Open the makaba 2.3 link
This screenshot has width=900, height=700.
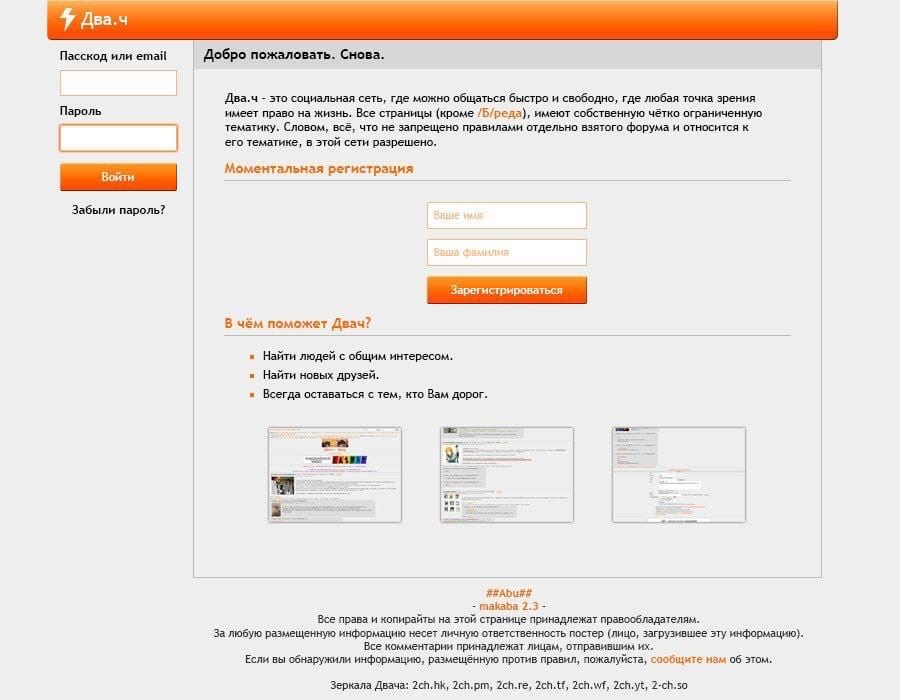(x=509, y=606)
